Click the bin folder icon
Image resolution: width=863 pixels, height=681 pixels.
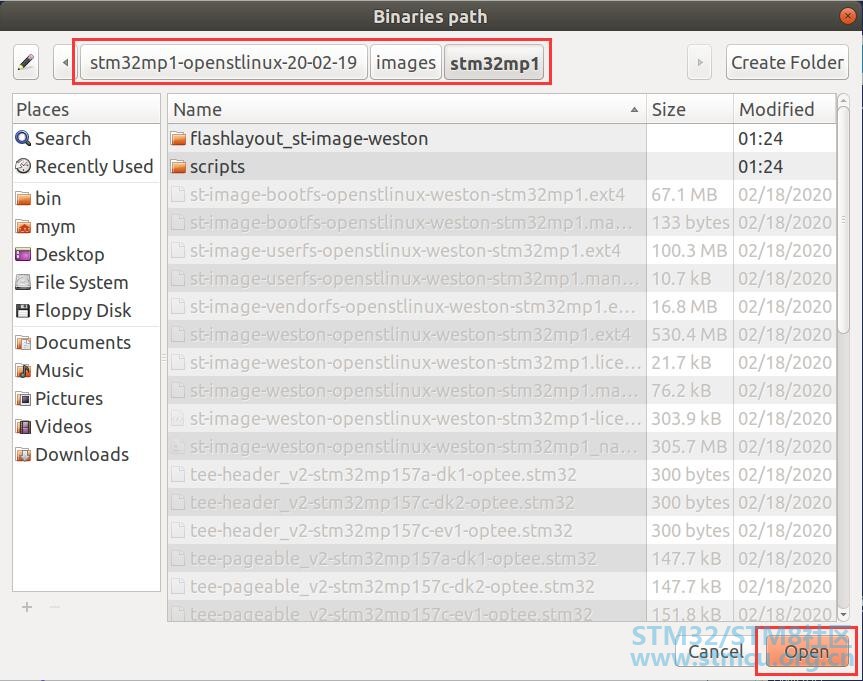(23, 198)
